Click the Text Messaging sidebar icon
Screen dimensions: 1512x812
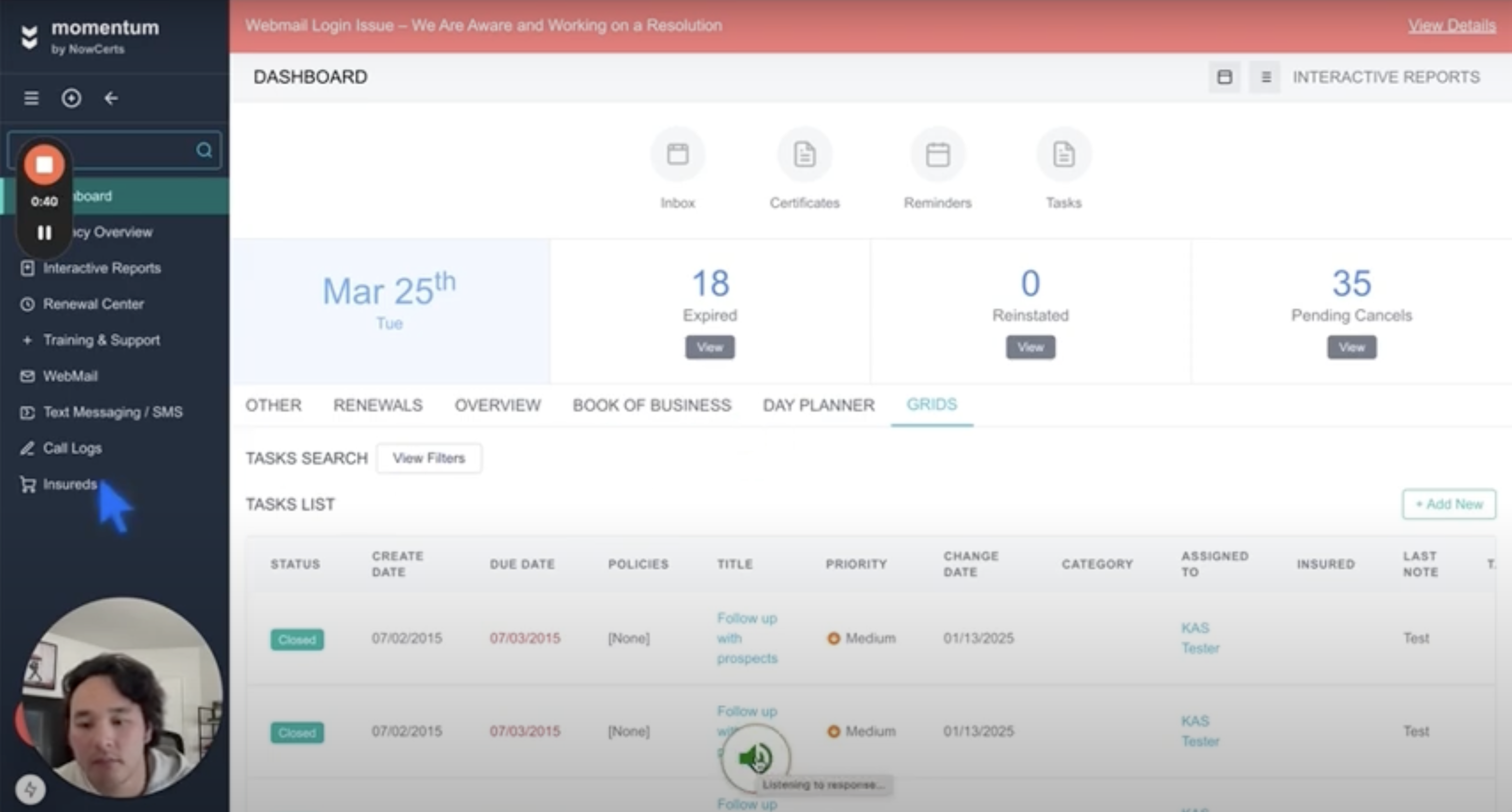27,412
